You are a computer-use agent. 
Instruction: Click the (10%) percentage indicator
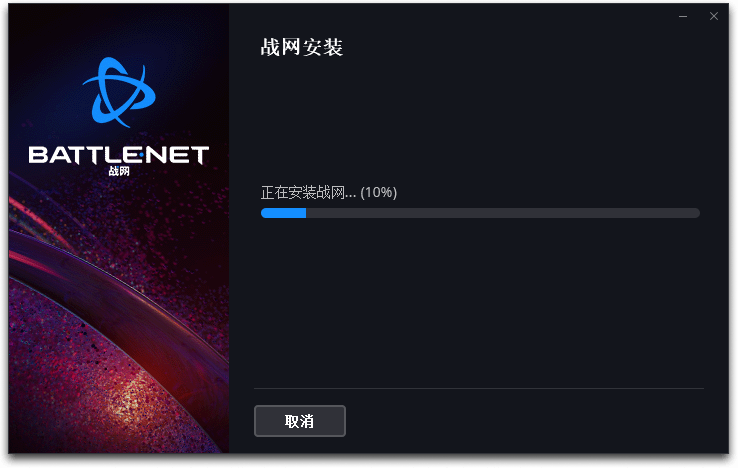[x=378, y=193]
